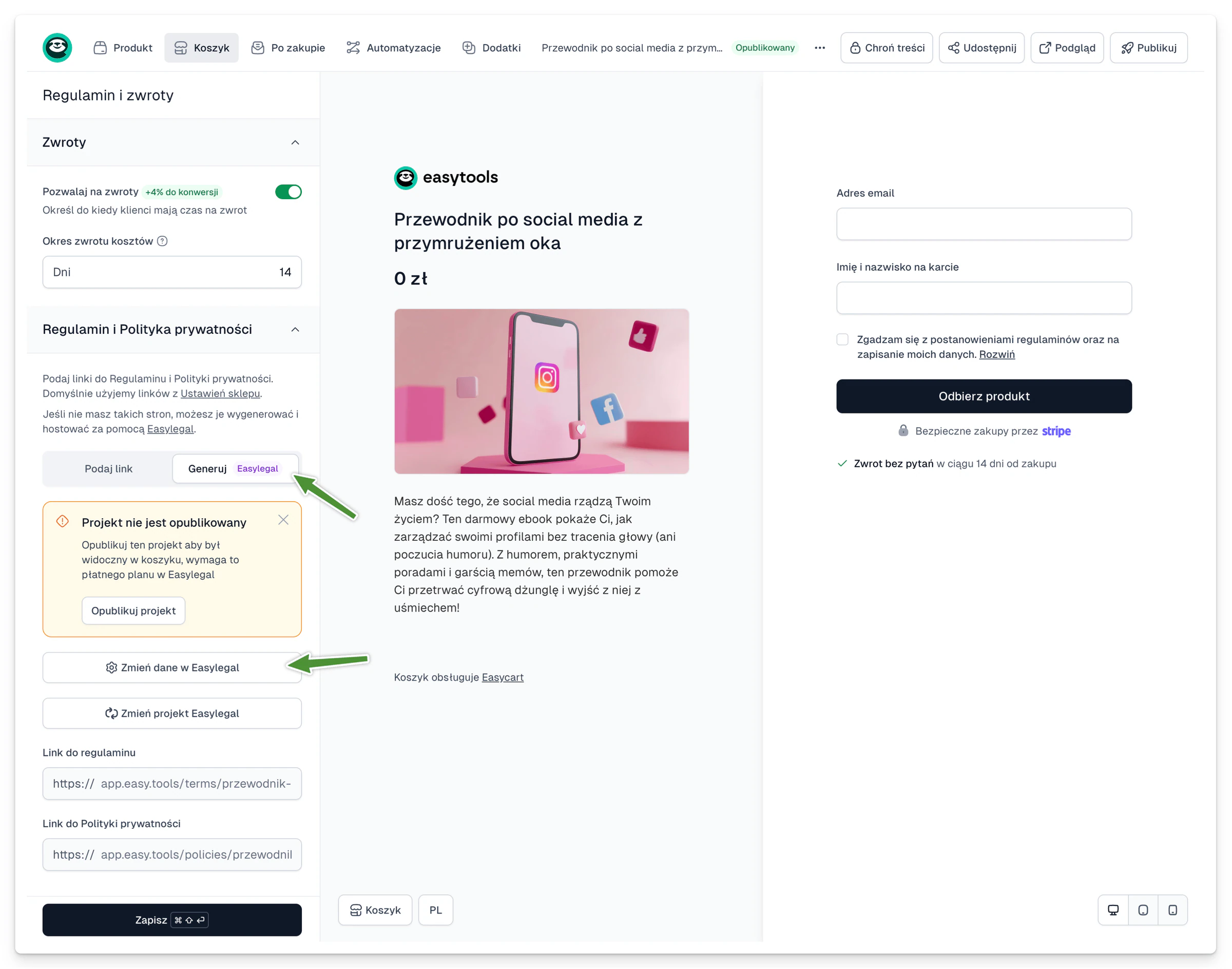Viewport: 1232px width, 969px height.
Task: Open the Easylegal link in the description
Action: click(170, 429)
